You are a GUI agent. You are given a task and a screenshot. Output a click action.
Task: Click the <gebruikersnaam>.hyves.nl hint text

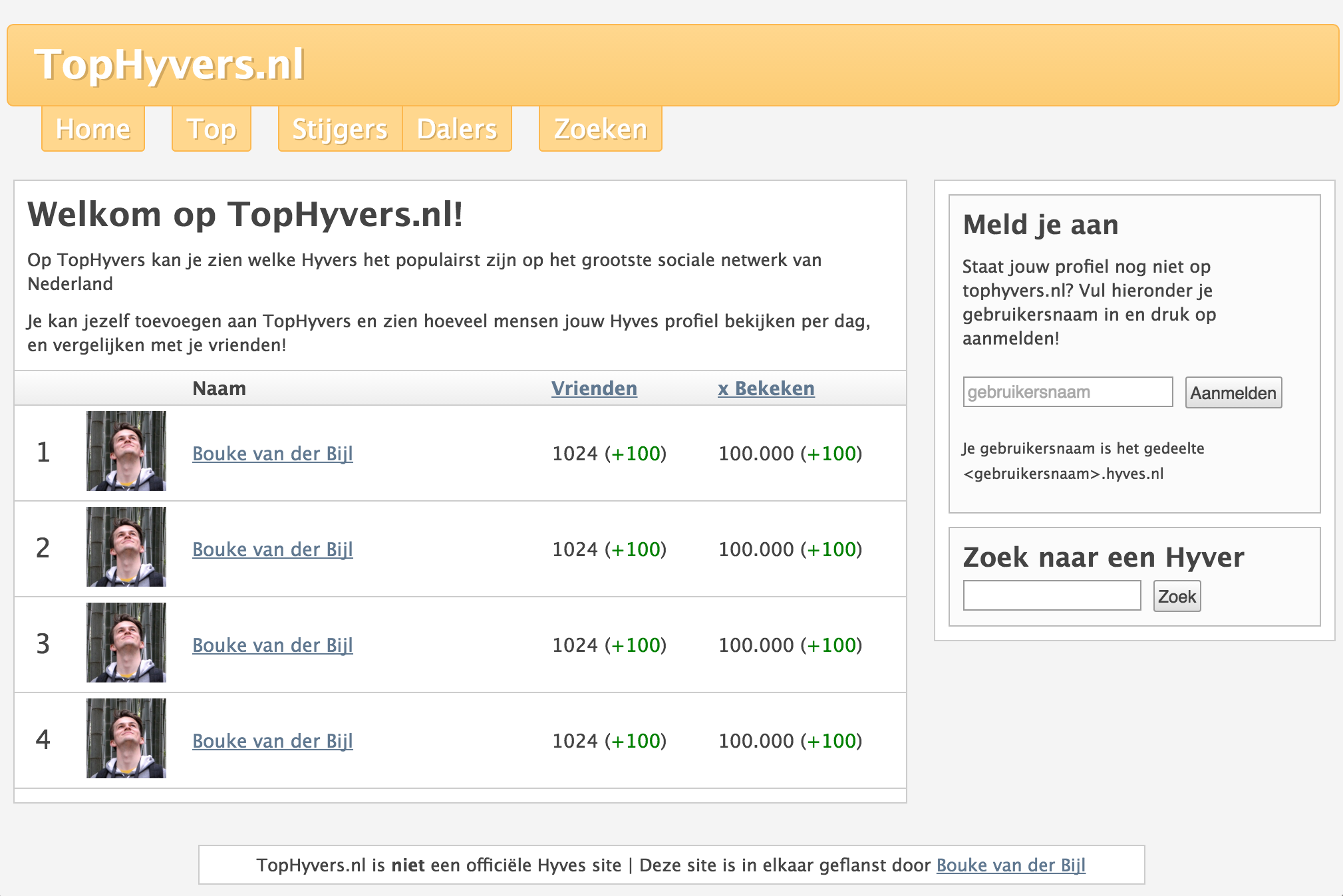click(x=1063, y=474)
